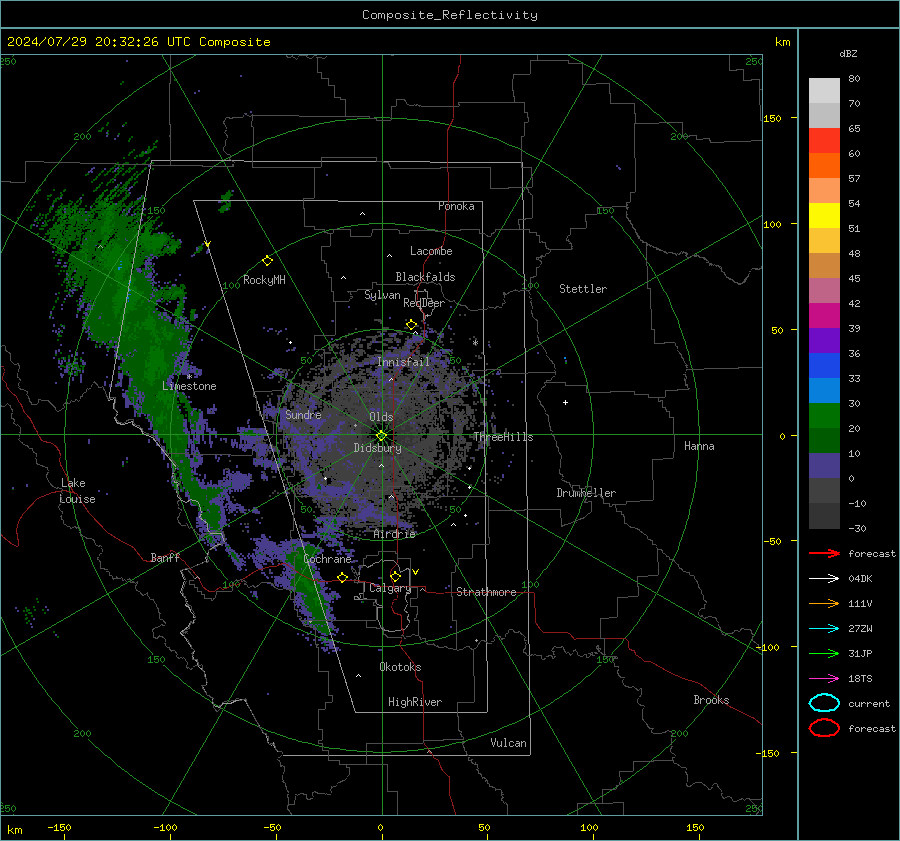Click the white plus marker west of Hanna
Image resolution: width=900 pixels, height=841 pixels.
(x=565, y=402)
